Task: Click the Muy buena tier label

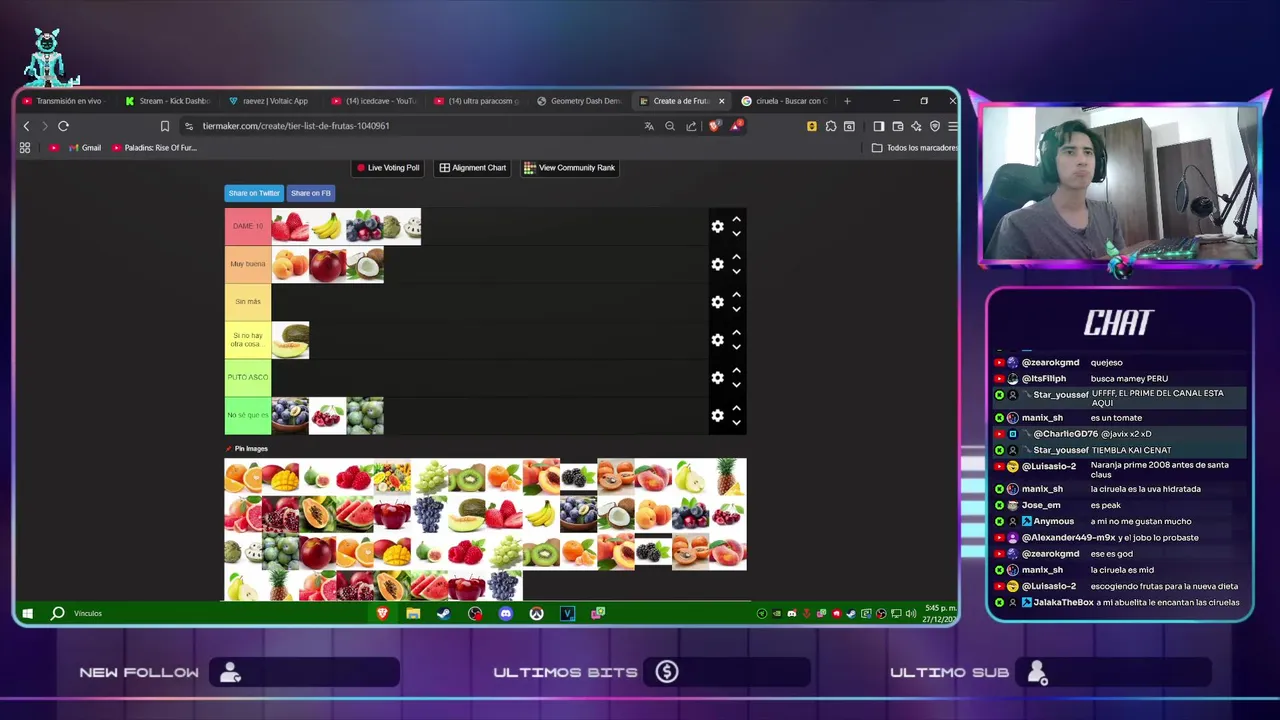Action: point(248,264)
